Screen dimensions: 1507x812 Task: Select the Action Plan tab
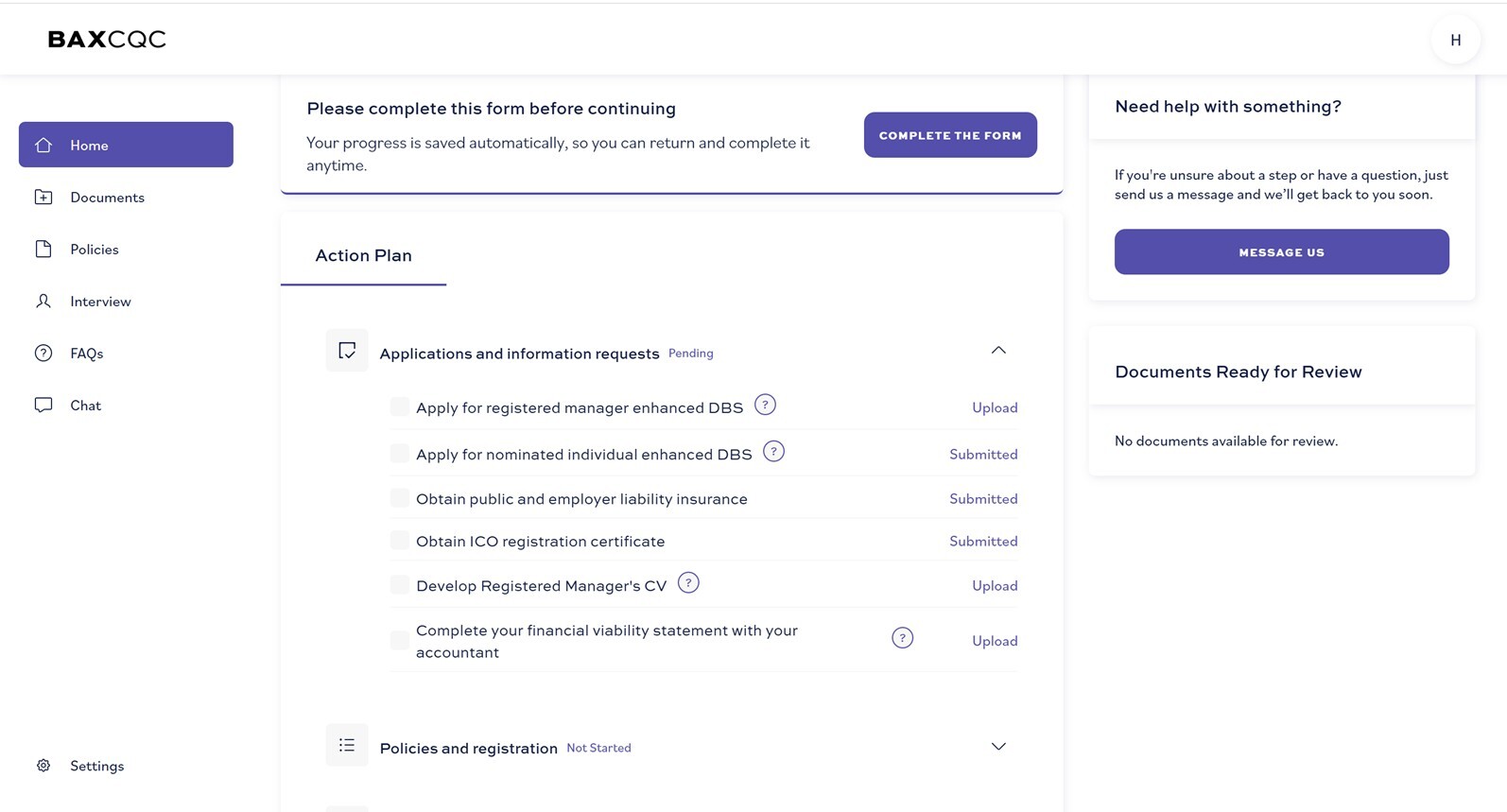point(363,255)
